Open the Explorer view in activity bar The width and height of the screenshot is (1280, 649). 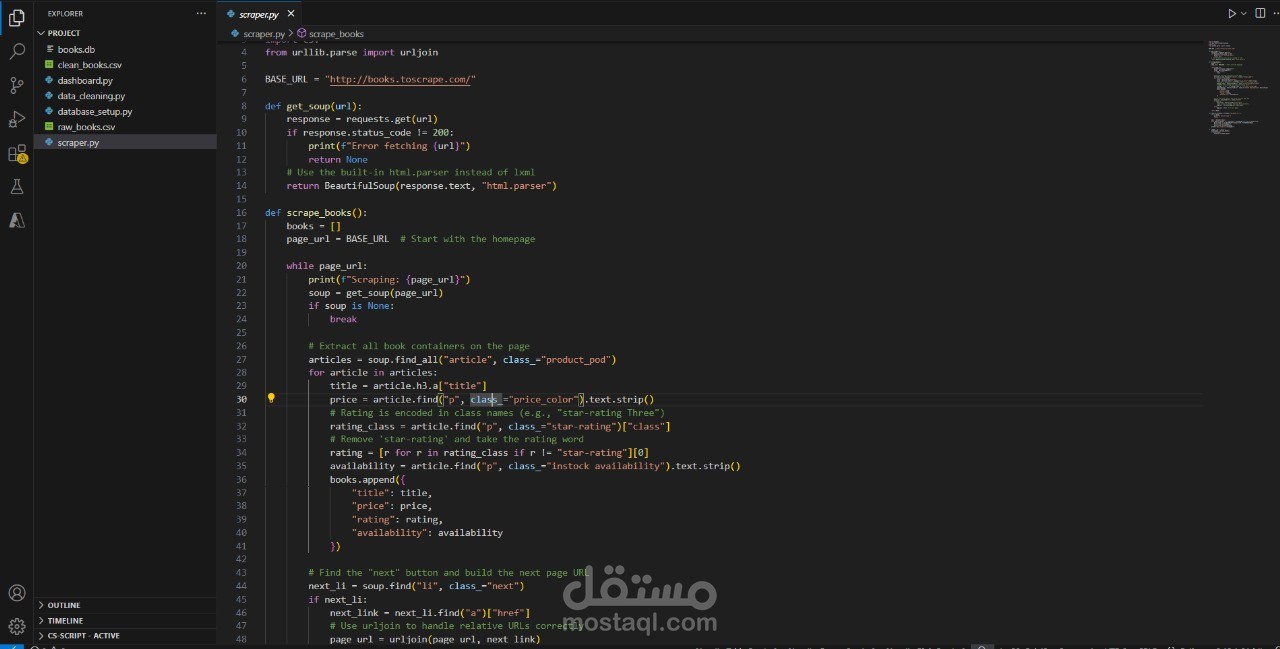[x=16, y=17]
